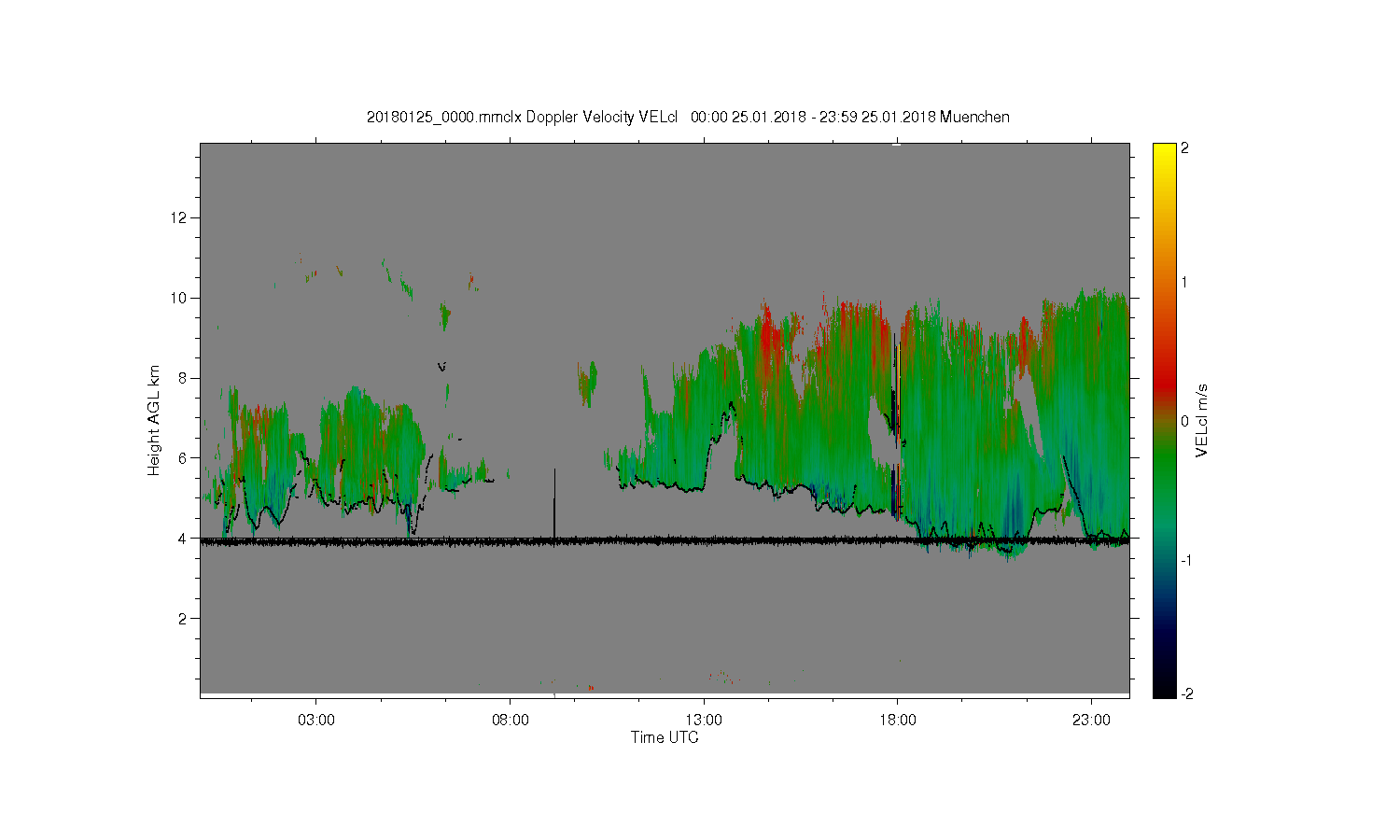Click the height axis label 12
This screenshot has width=1400, height=840.
point(181,217)
